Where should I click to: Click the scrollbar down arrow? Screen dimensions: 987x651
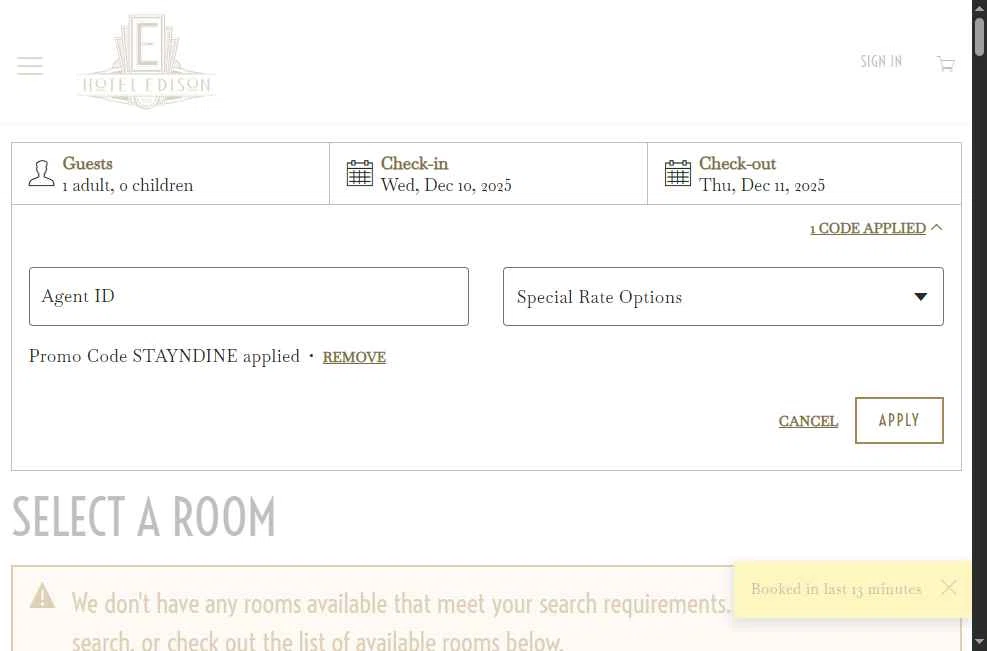[979, 643]
